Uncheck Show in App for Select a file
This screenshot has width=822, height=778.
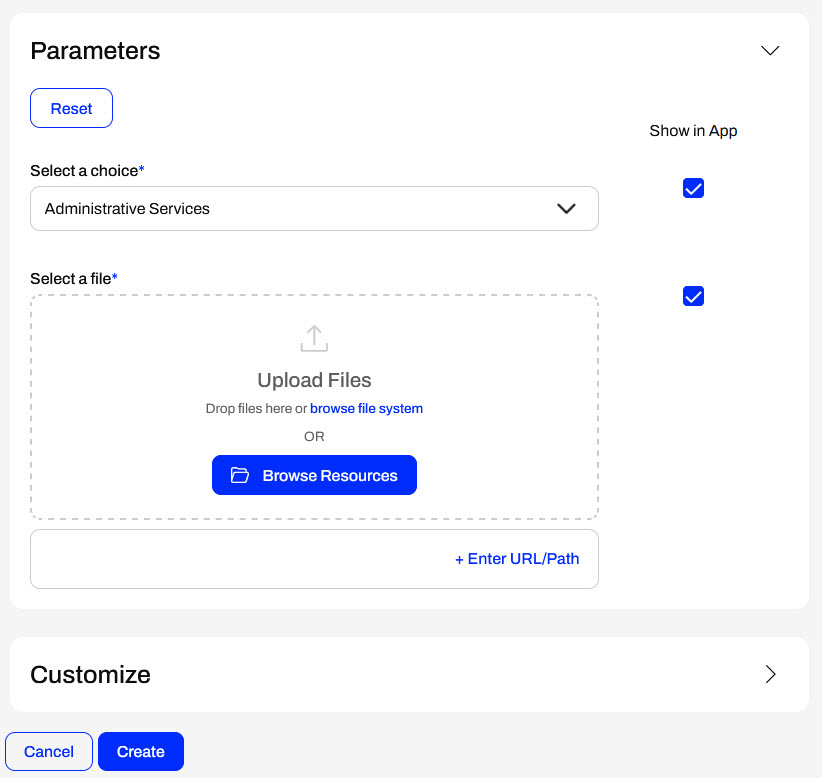pyautogui.click(x=693, y=296)
